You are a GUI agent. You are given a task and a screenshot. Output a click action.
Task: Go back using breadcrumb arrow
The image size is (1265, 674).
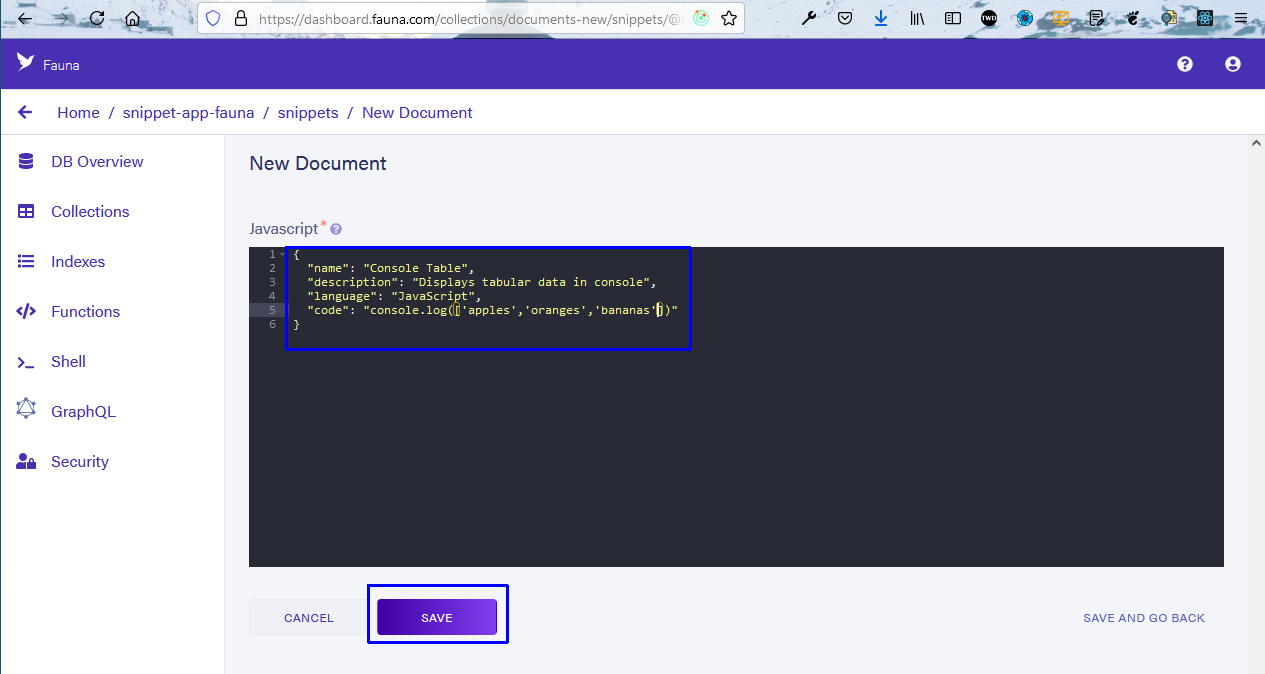click(26, 113)
